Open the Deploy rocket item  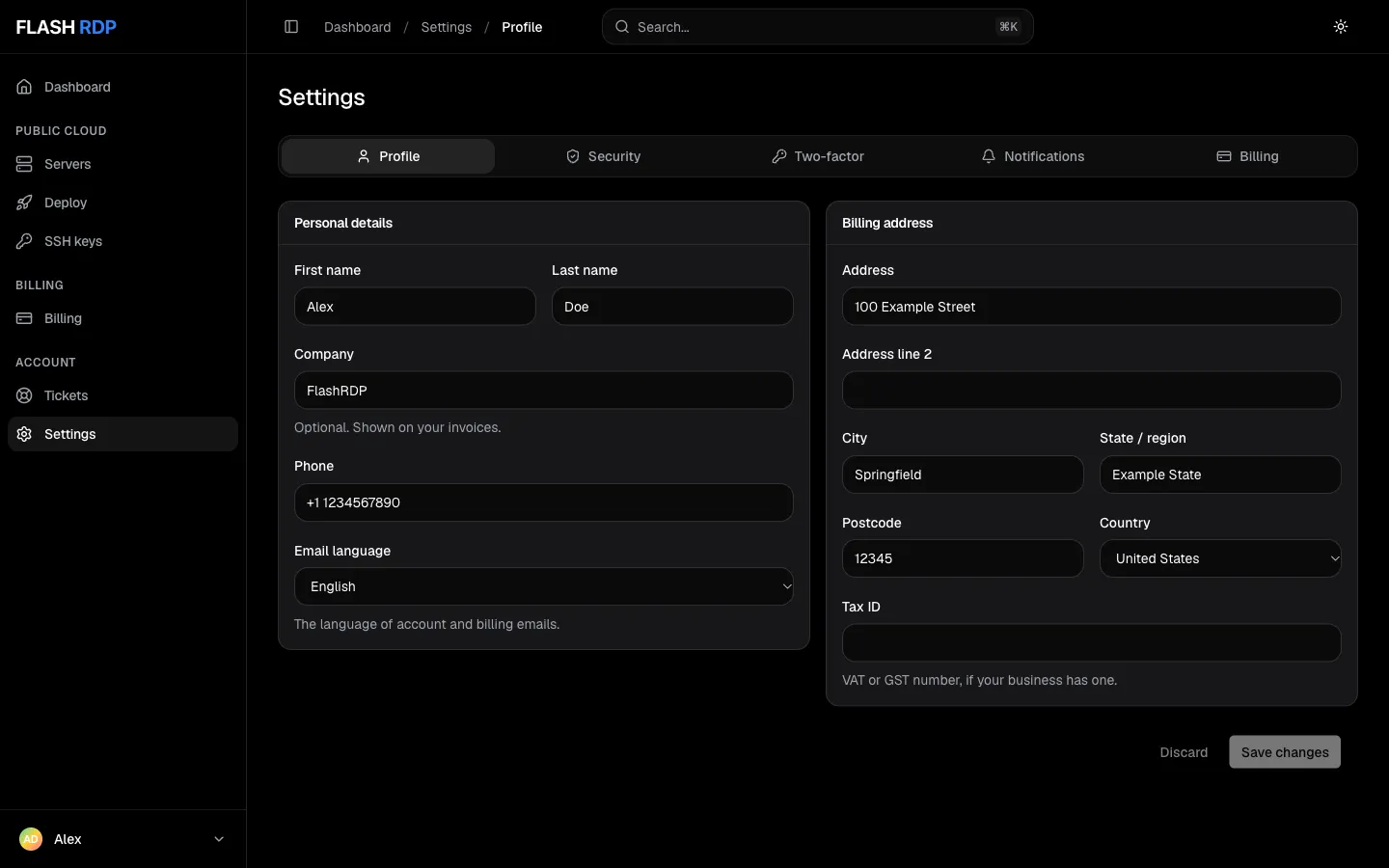coord(123,203)
